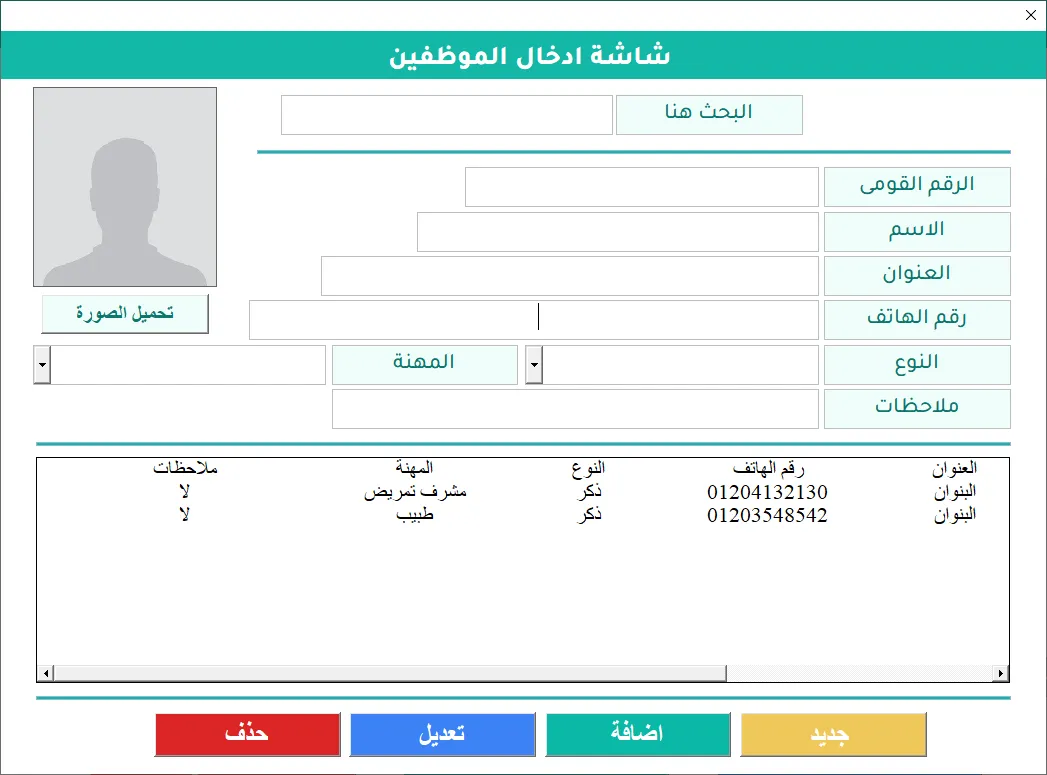Click the list scroll right arrow

point(1000,673)
